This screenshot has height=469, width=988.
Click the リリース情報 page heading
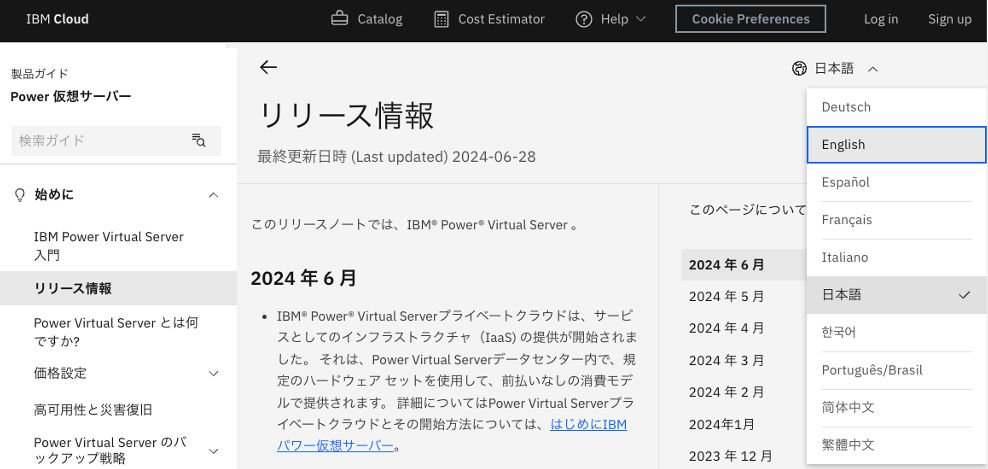pyautogui.click(x=346, y=116)
